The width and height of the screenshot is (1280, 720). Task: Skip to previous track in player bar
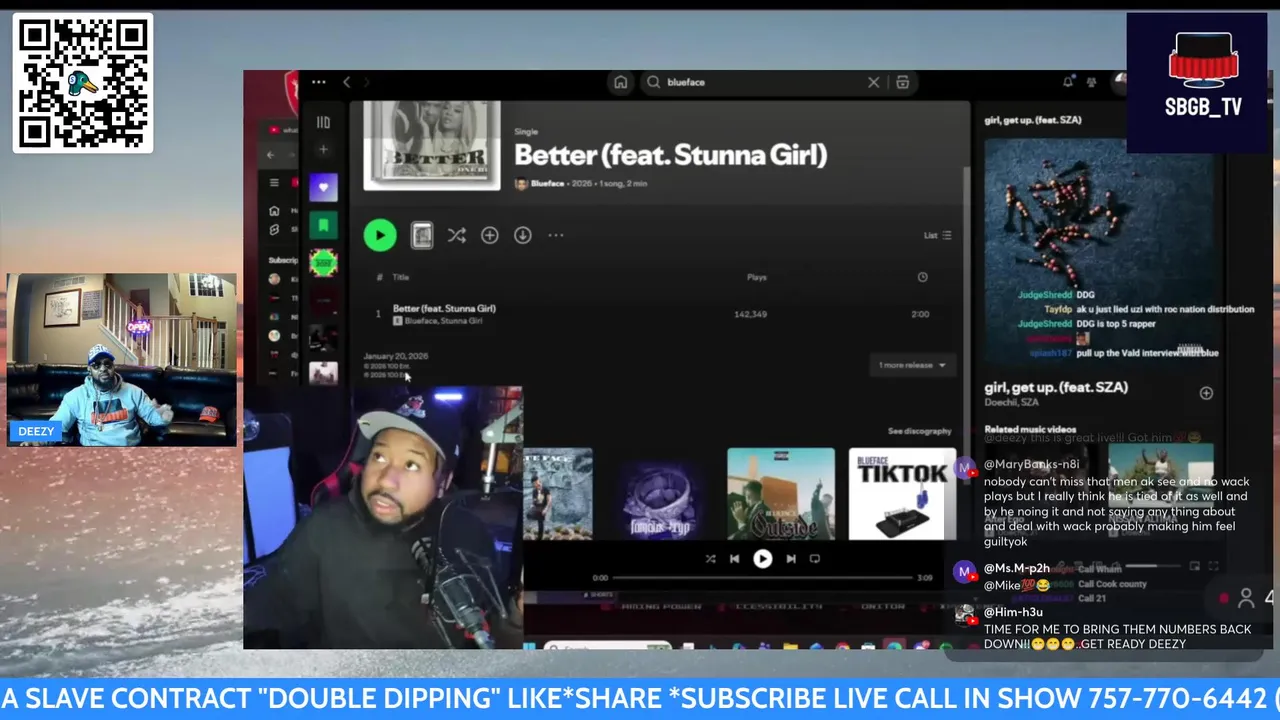pos(735,559)
